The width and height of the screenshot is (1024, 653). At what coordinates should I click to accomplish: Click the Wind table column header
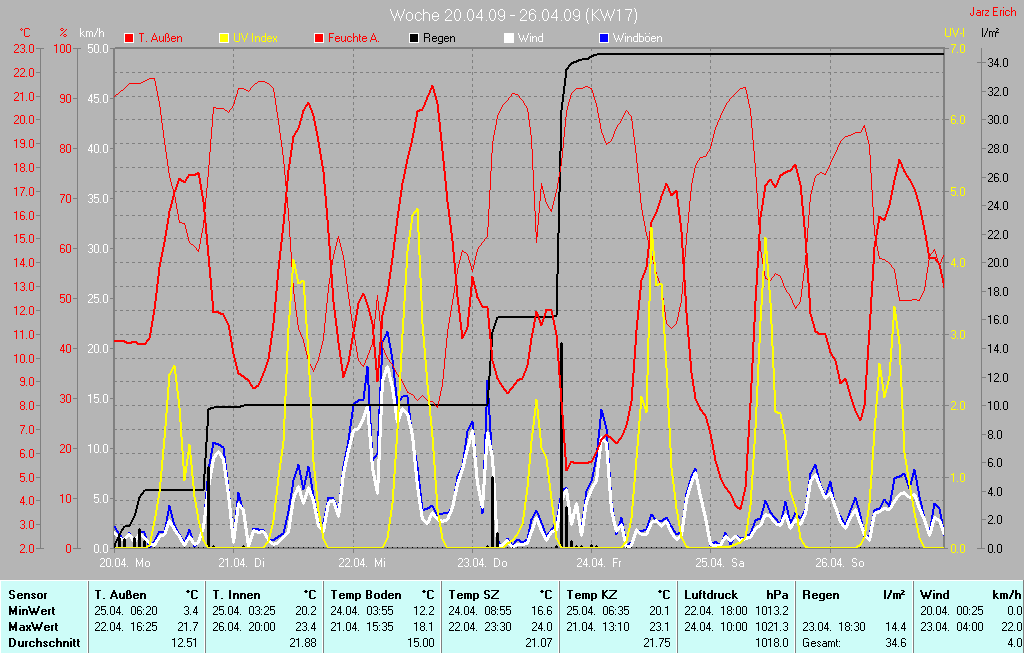click(935, 595)
